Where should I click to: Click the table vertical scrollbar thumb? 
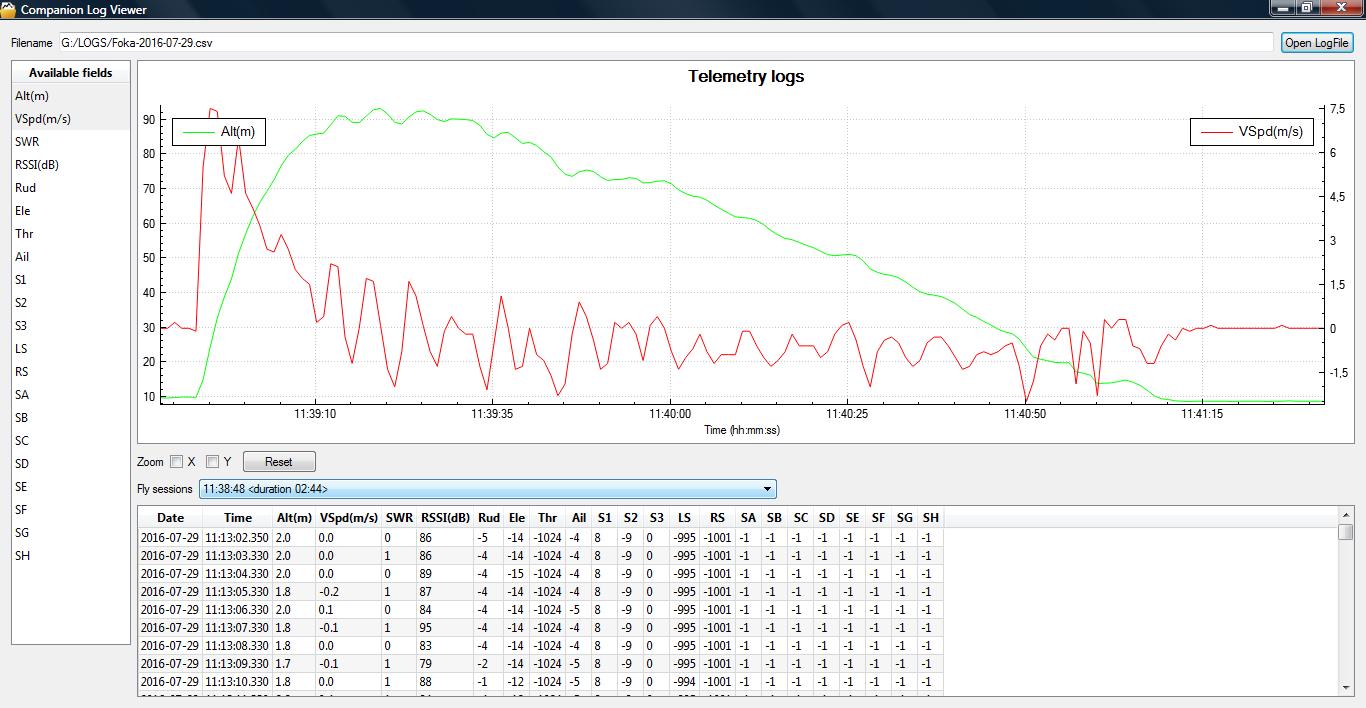coord(1345,531)
